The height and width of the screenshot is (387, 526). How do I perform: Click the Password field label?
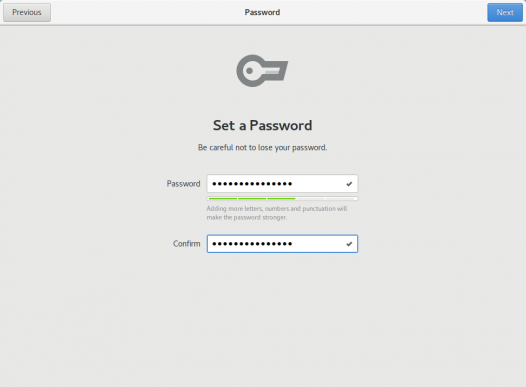[x=183, y=184]
